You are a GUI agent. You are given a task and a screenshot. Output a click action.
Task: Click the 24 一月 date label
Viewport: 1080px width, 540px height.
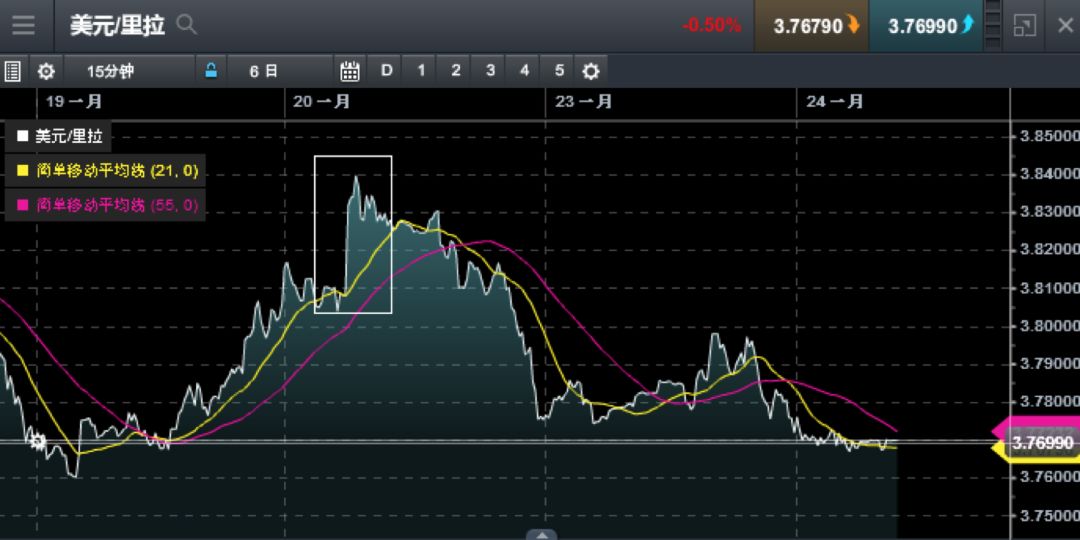[x=835, y=102]
